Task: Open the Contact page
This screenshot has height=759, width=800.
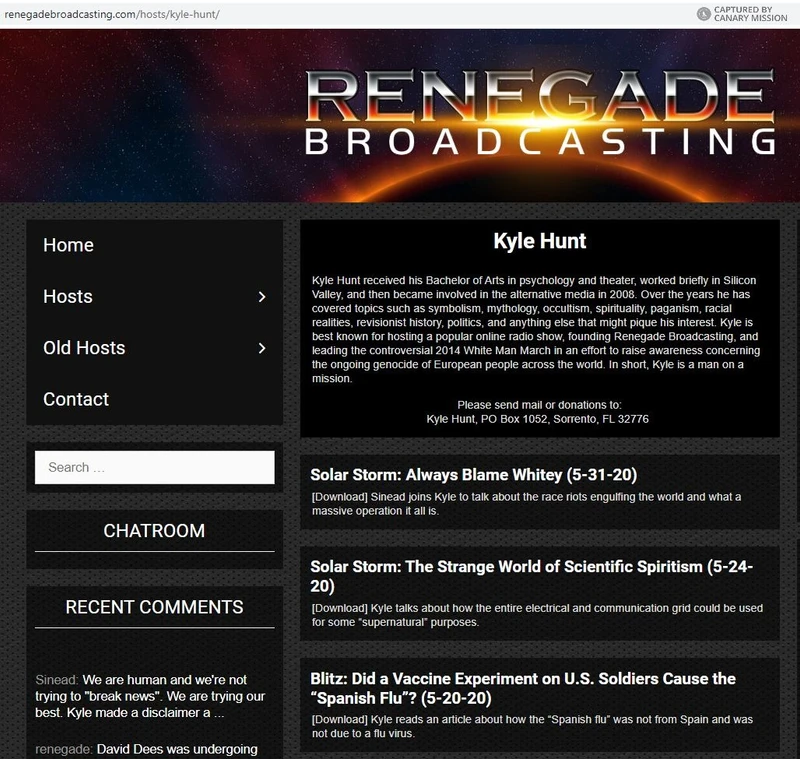Action: click(x=75, y=399)
